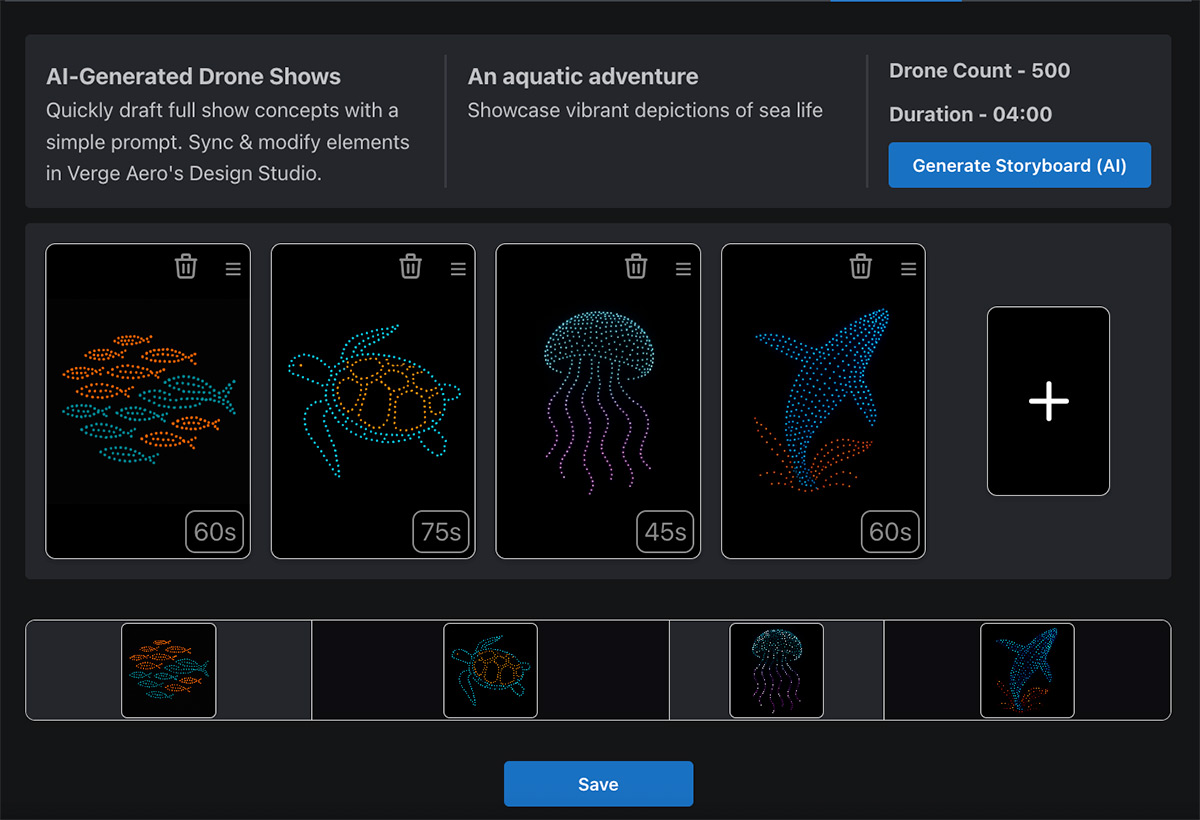Viewport: 1200px width, 820px height.
Task: Click the An aquatic adventure prompt title
Action: [583, 77]
